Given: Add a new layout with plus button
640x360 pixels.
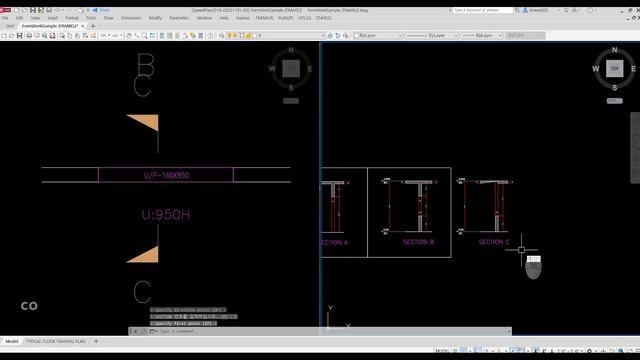Looking at the screenshot, I should (x=96, y=341).
